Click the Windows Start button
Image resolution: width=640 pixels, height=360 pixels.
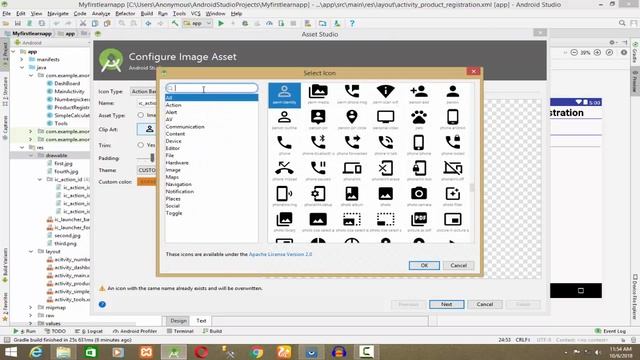[x=11, y=352]
